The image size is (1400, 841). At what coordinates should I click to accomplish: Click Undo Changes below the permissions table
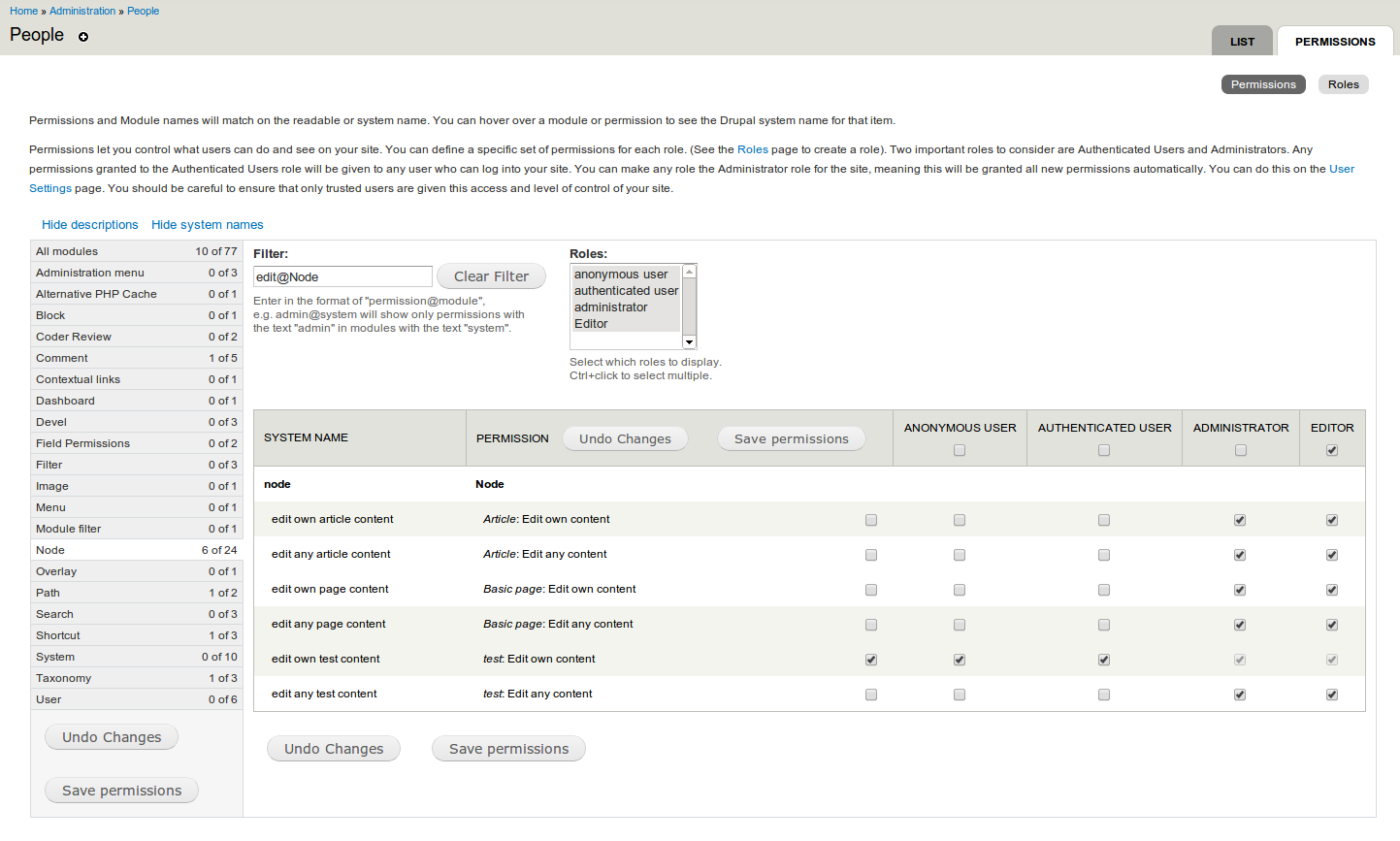pos(334,749)
